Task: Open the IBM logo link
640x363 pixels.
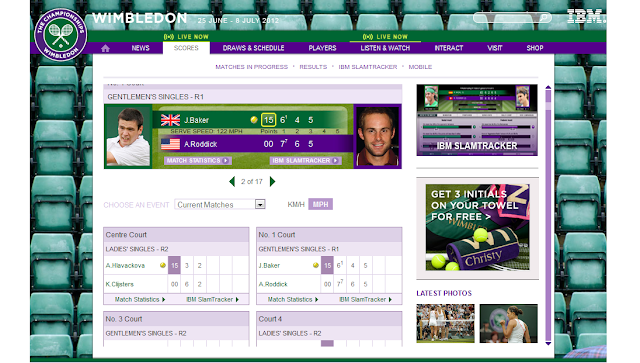Action: pyautogui.click(x=586, y=17)
